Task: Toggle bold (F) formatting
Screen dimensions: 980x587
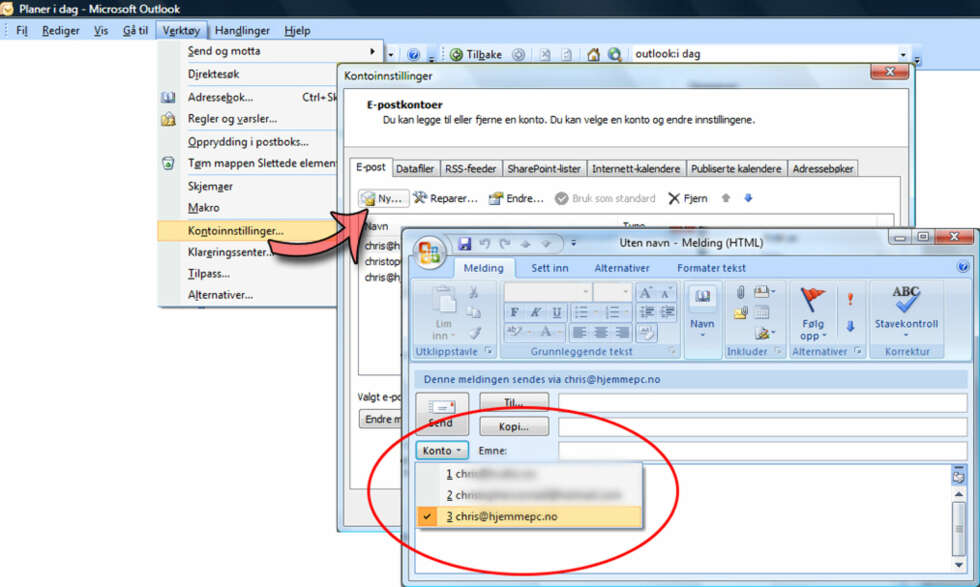Action: 514,312
